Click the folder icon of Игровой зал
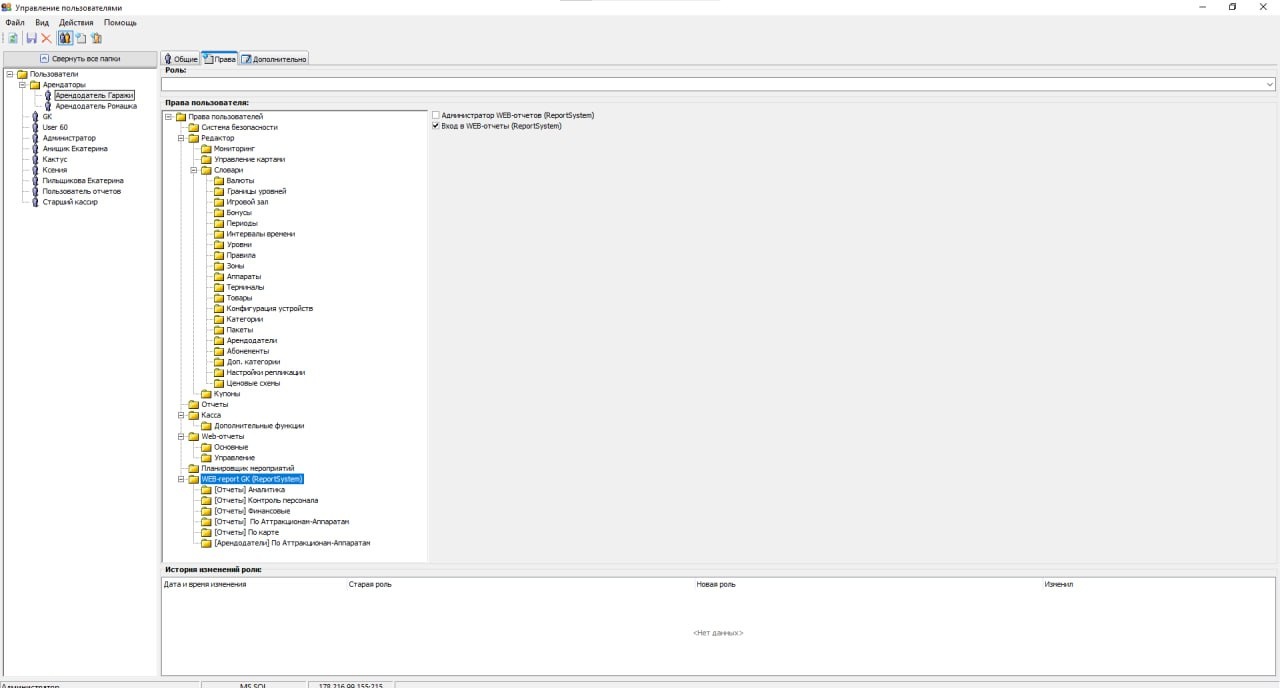 coord(219,202)
